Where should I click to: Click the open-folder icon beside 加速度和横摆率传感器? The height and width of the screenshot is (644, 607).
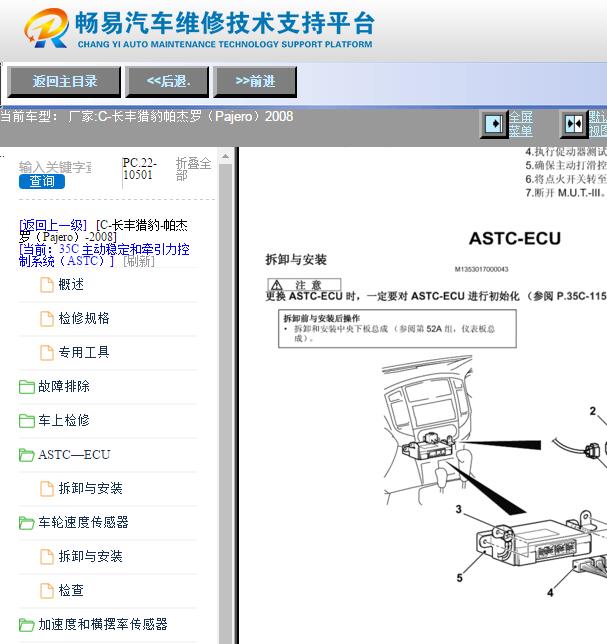(x=27, y=625)
